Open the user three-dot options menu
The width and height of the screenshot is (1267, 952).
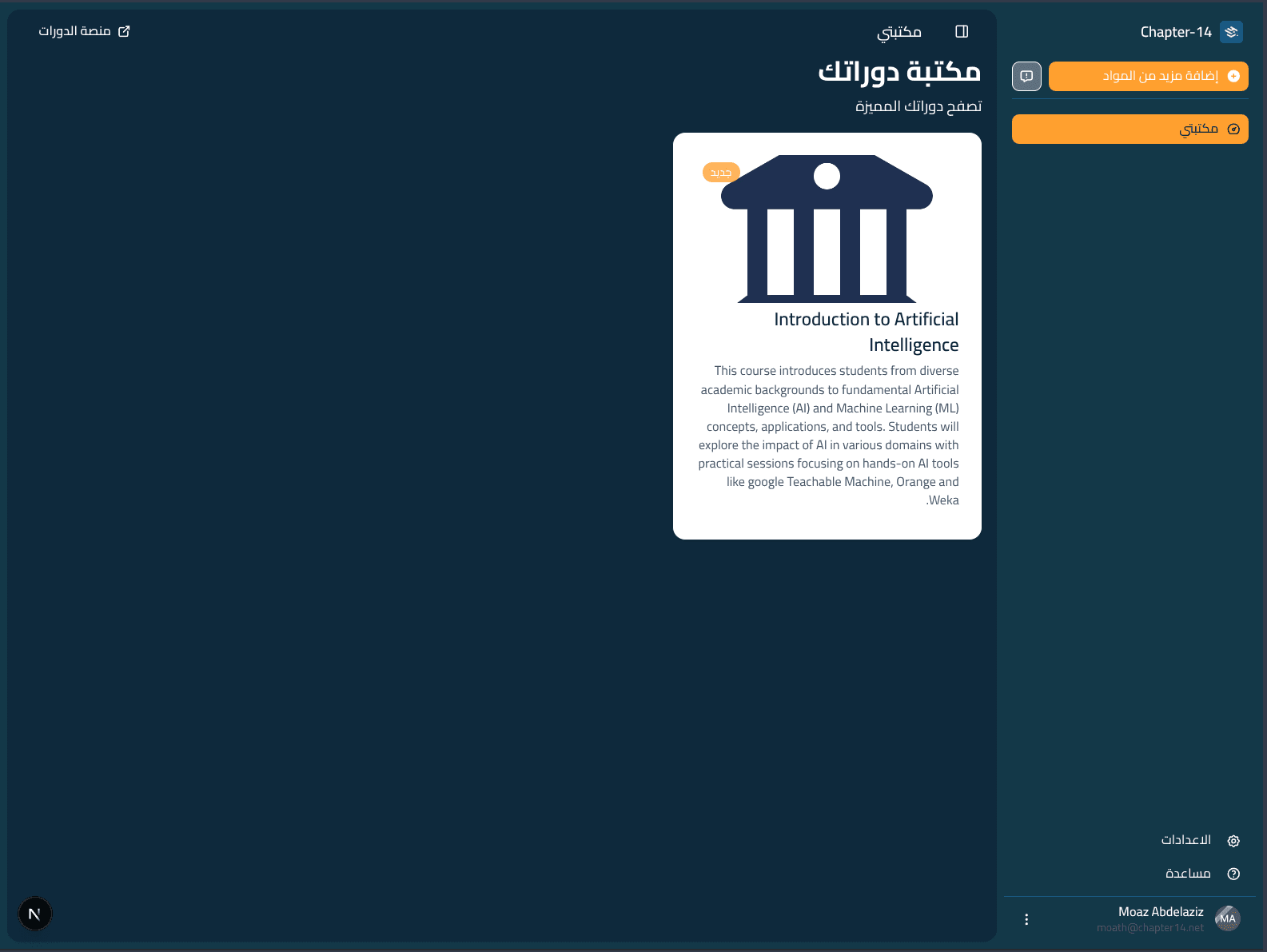pos(1026,919)
